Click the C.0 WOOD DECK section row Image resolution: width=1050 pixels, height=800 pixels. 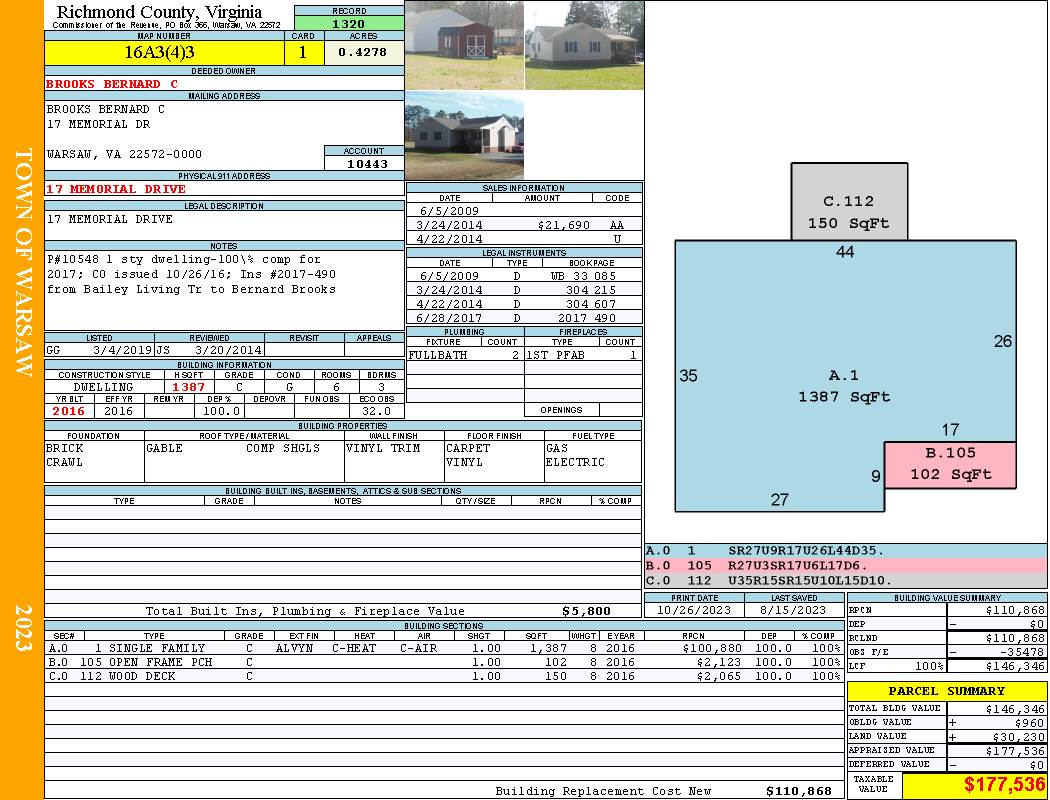(x=445, y=676)
